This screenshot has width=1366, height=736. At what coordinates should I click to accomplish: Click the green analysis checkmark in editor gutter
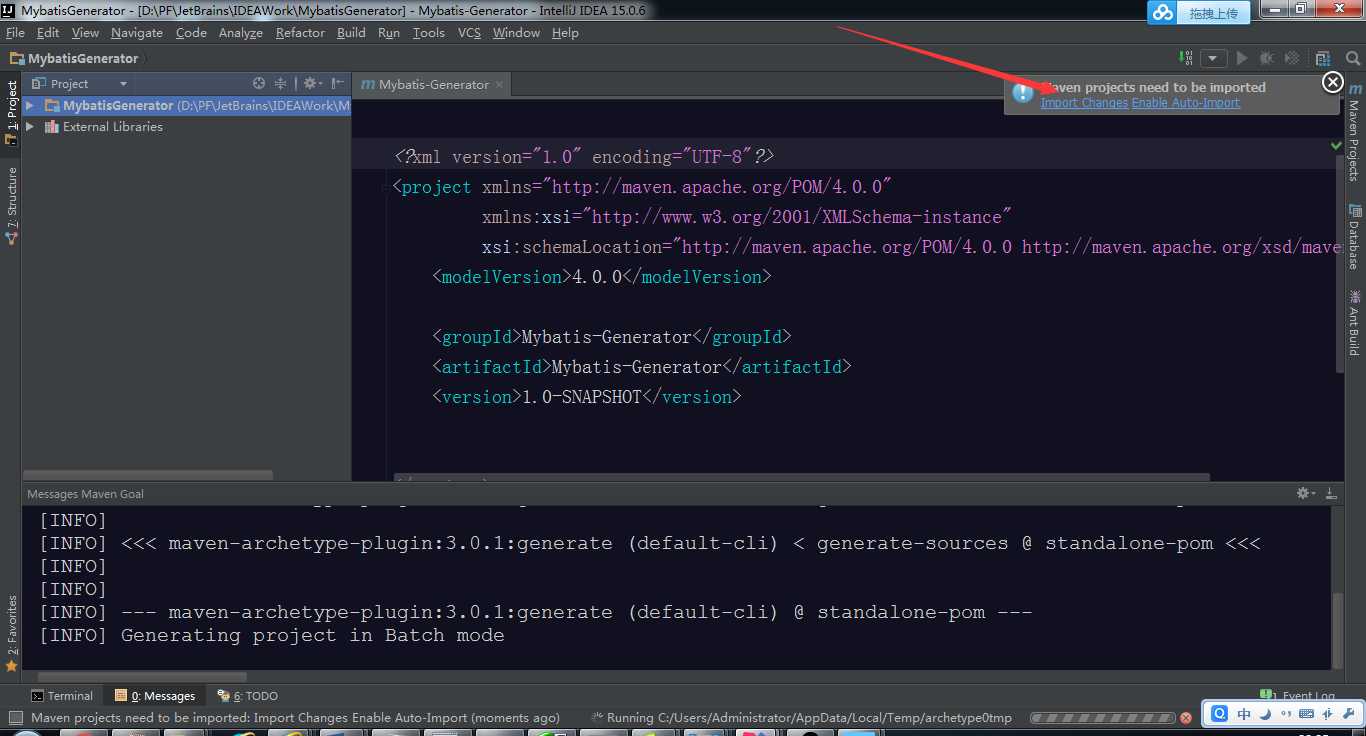[1337, 146]
